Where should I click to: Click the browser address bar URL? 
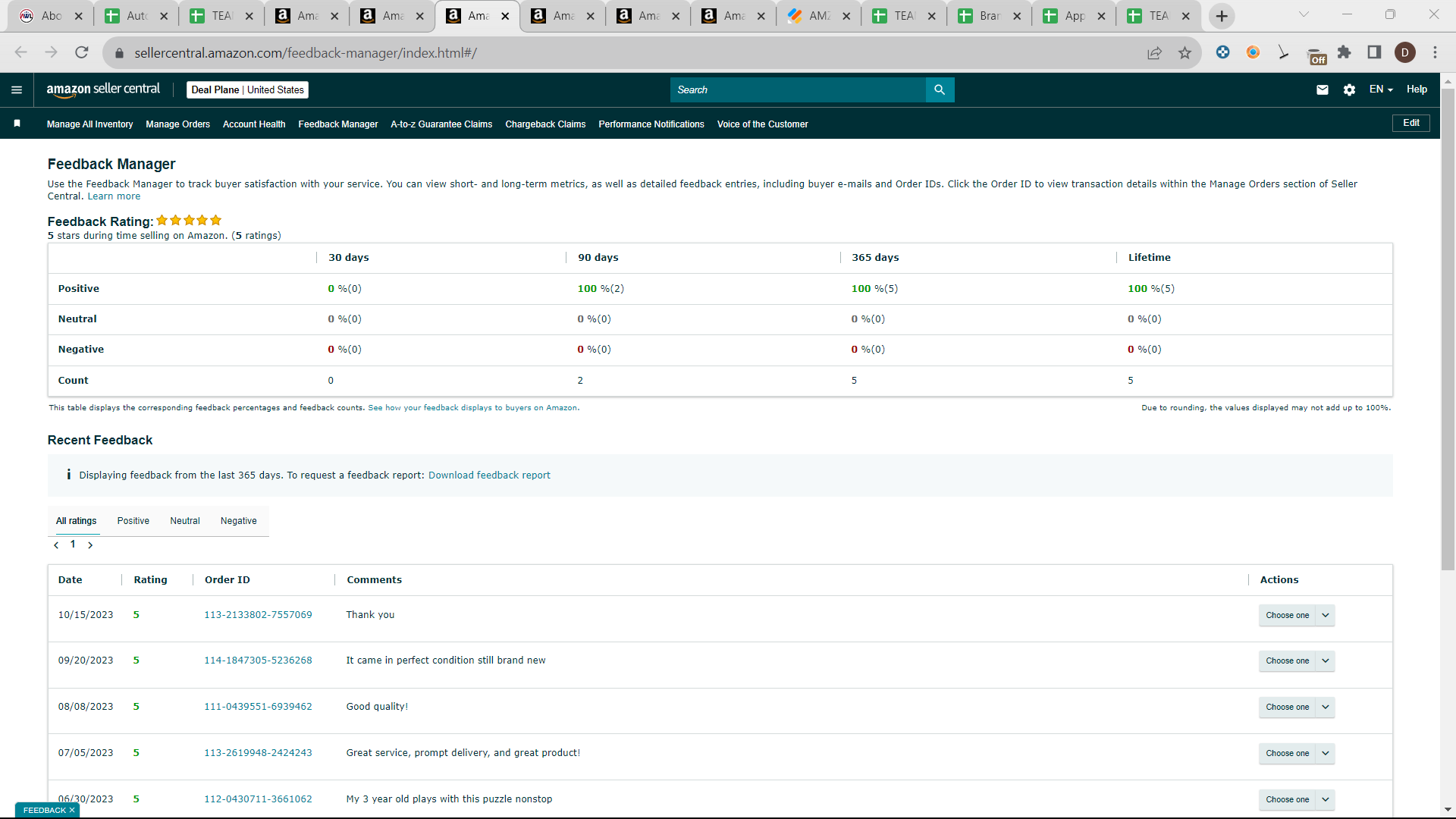pyautogui.click(x=306, y=53)
